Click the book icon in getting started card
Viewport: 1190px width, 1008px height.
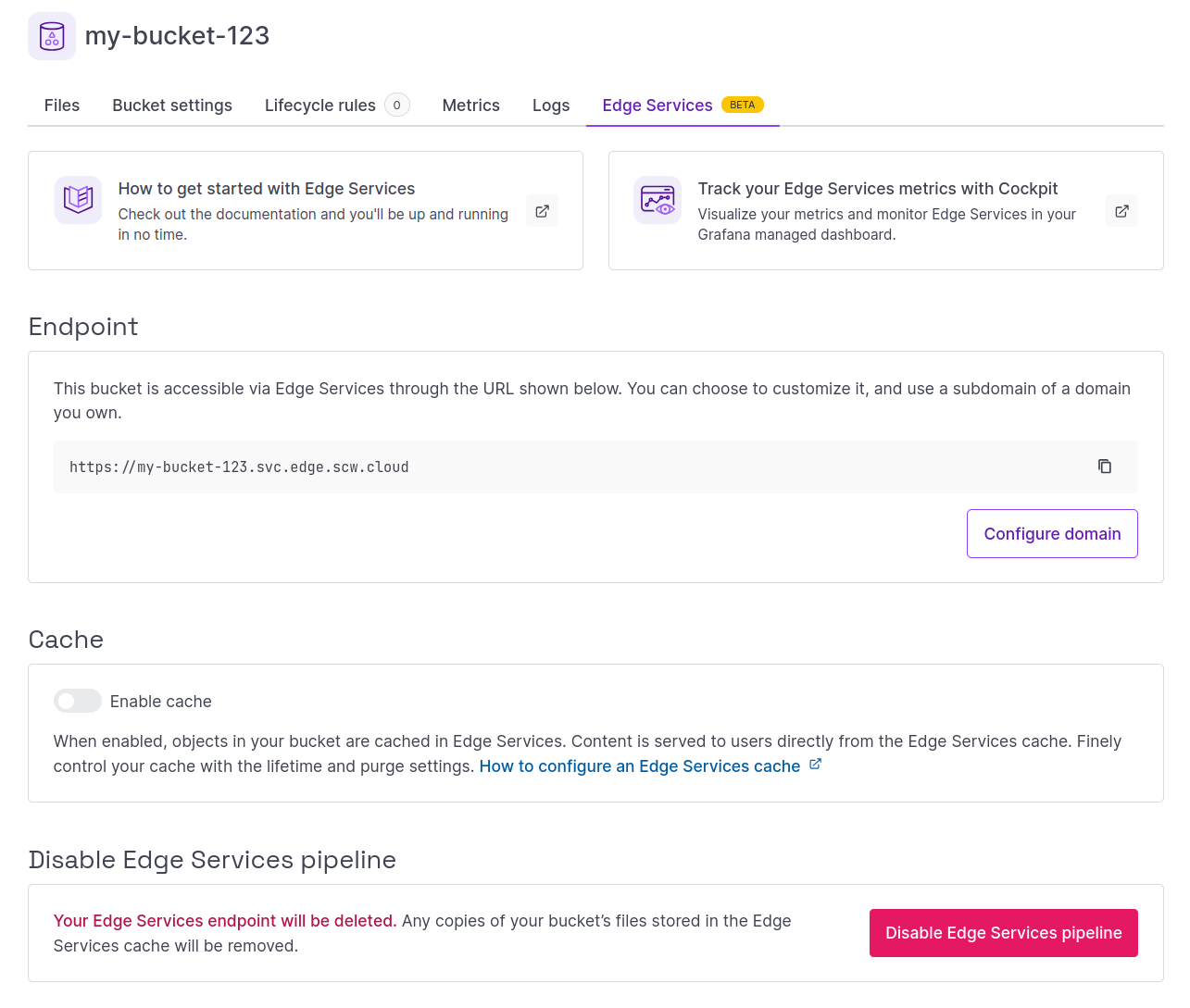click(78, 200)
